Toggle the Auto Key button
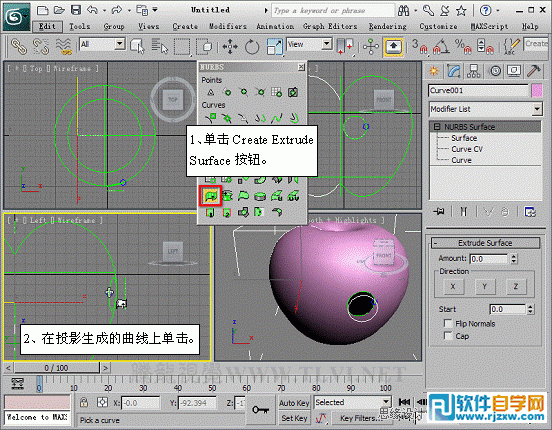Image resolution: width=552 pixels, height=430 pixels. click(294, 403)
